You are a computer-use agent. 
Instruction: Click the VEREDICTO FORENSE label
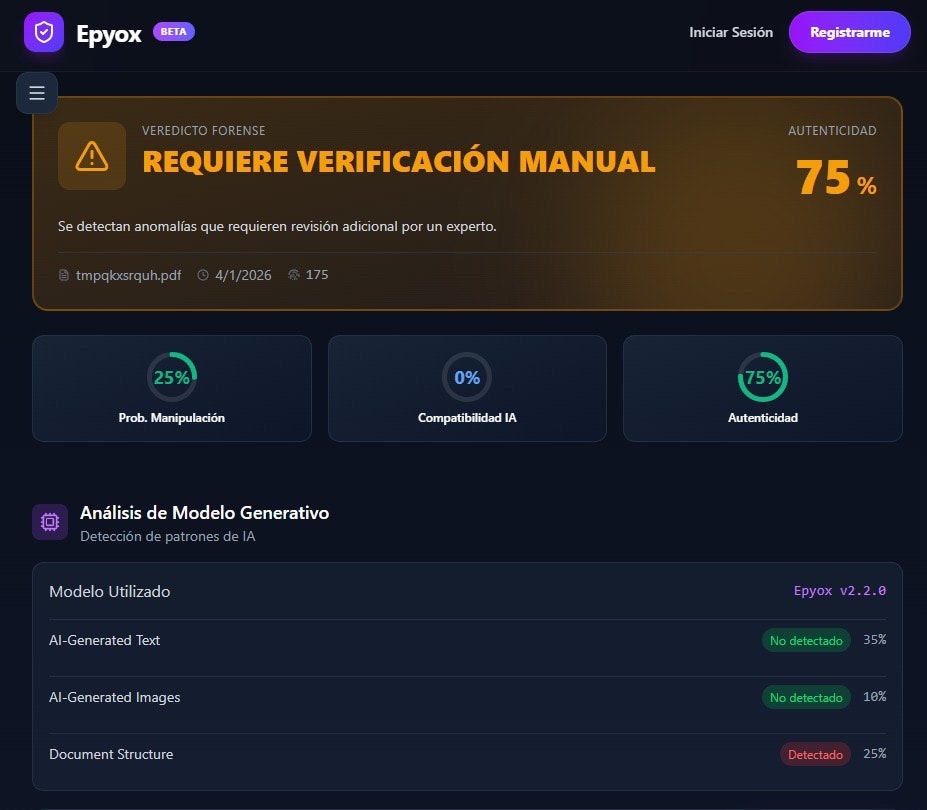[x=203, y=131]
